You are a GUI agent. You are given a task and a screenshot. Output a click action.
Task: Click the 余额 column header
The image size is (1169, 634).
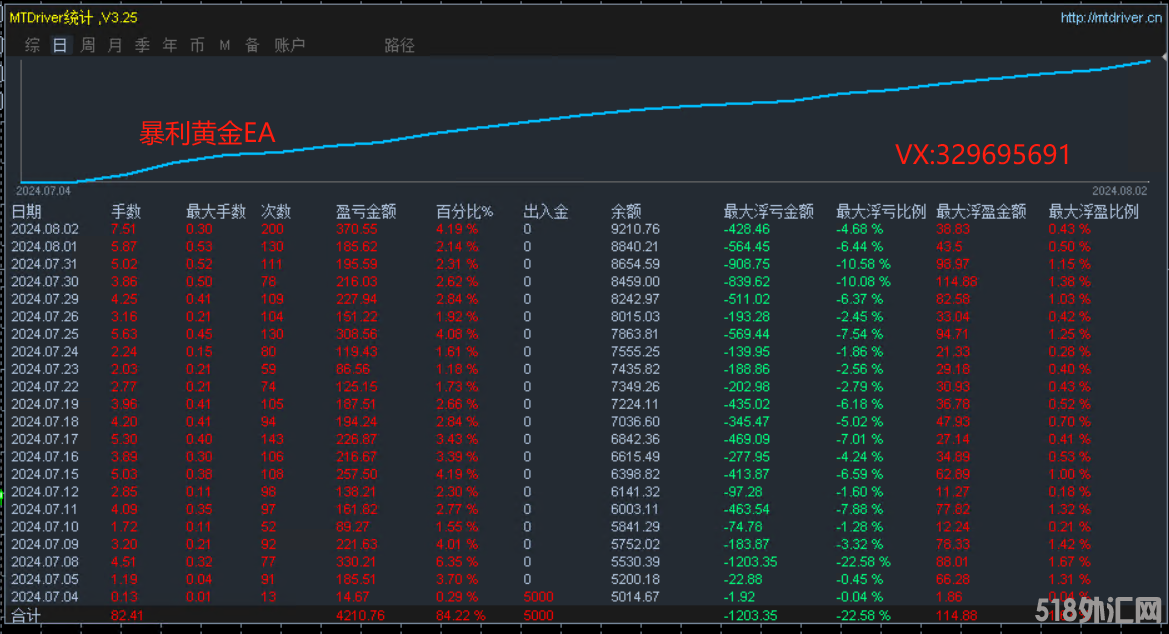point(626,212)
